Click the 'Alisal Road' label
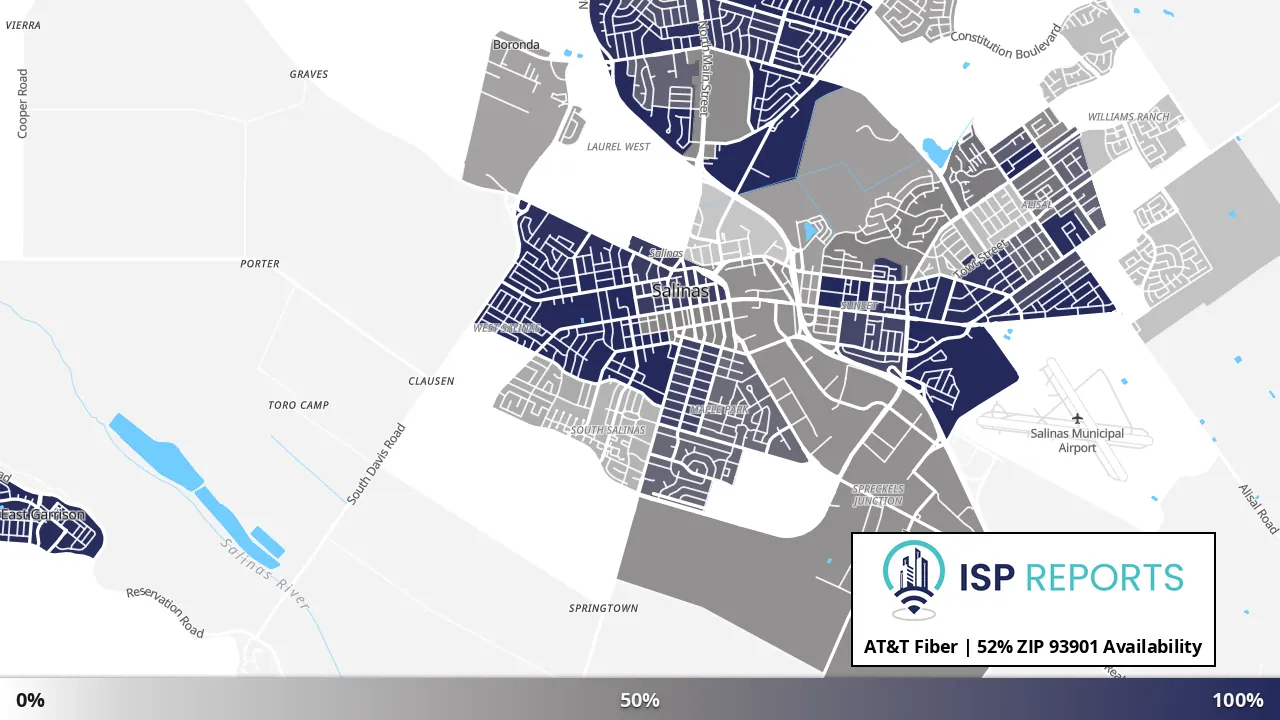 [1258, 508]
